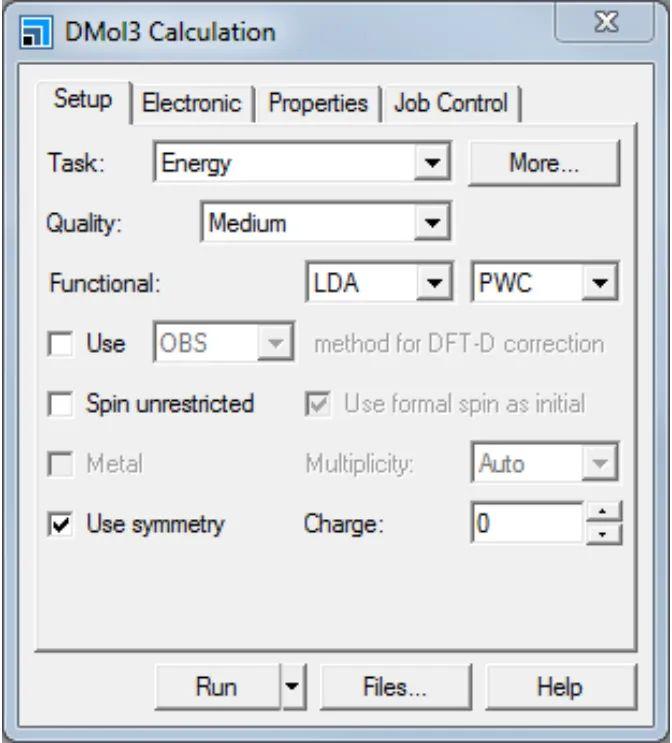Viewport: 672px width, 743px height.
Task: Switch to the Electronic tab
Action: point(191,103)
